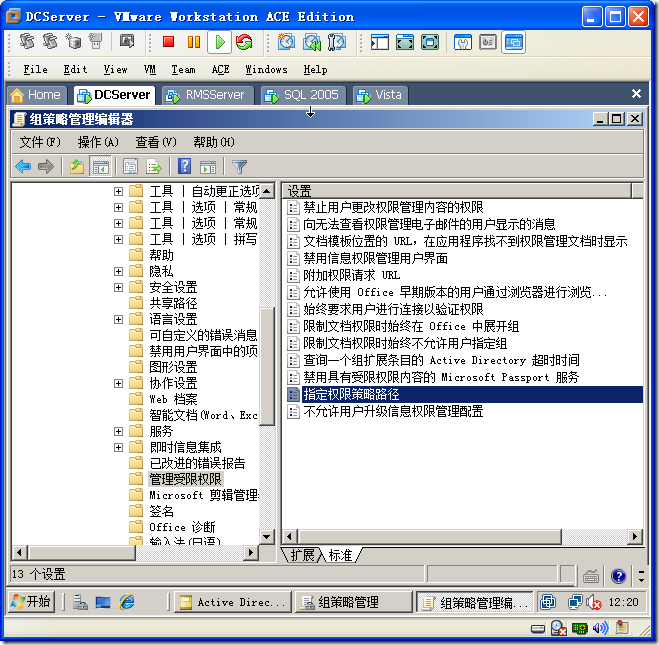
Task: Go up one level with the folder icon
Action: (x=77, y=167)
